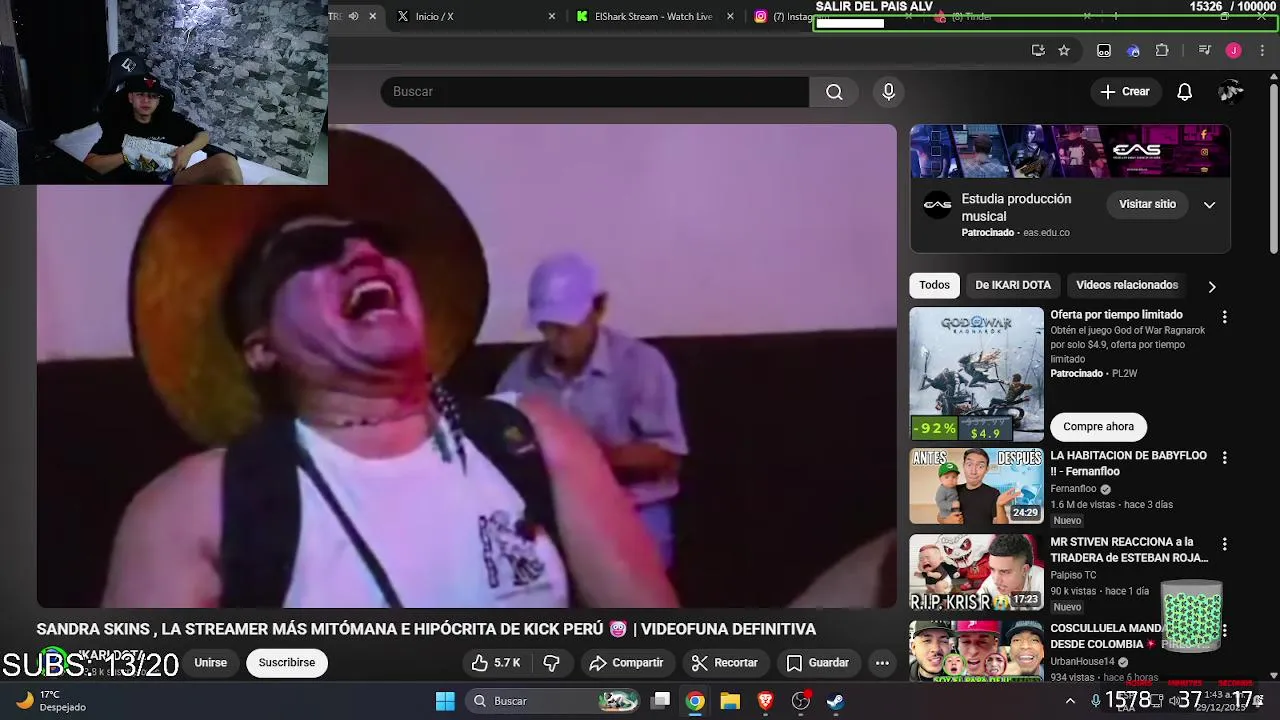
Task: Open media controls icon in Chrome toolbar
Action: click(x=1205, y=50)
